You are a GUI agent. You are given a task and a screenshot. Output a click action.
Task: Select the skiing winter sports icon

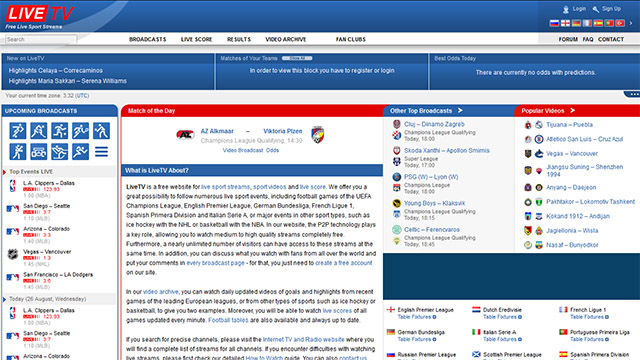pyautogui.click(x=60, y=151)
